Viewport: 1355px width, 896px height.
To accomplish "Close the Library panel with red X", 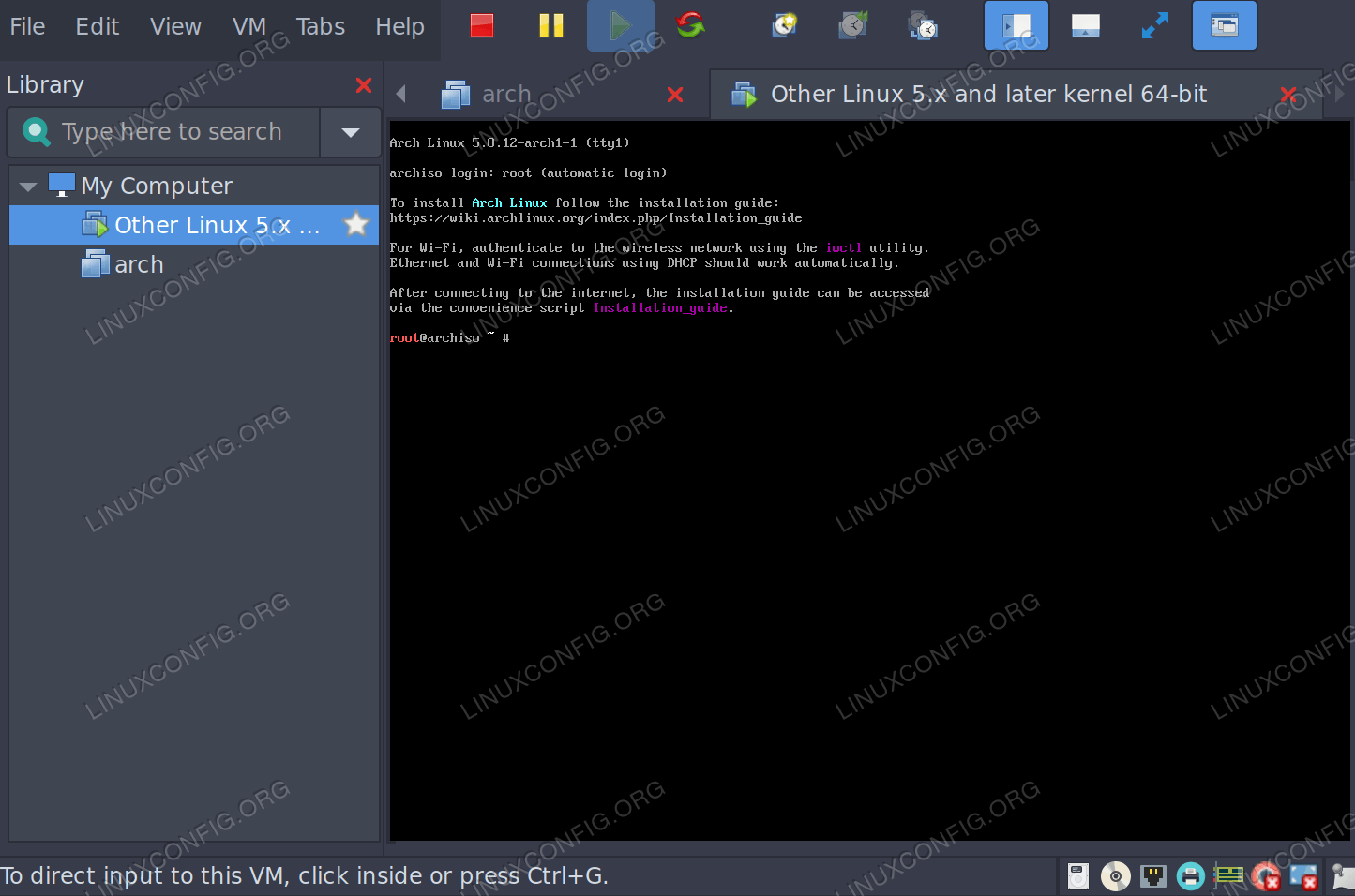I will [364, 85].
